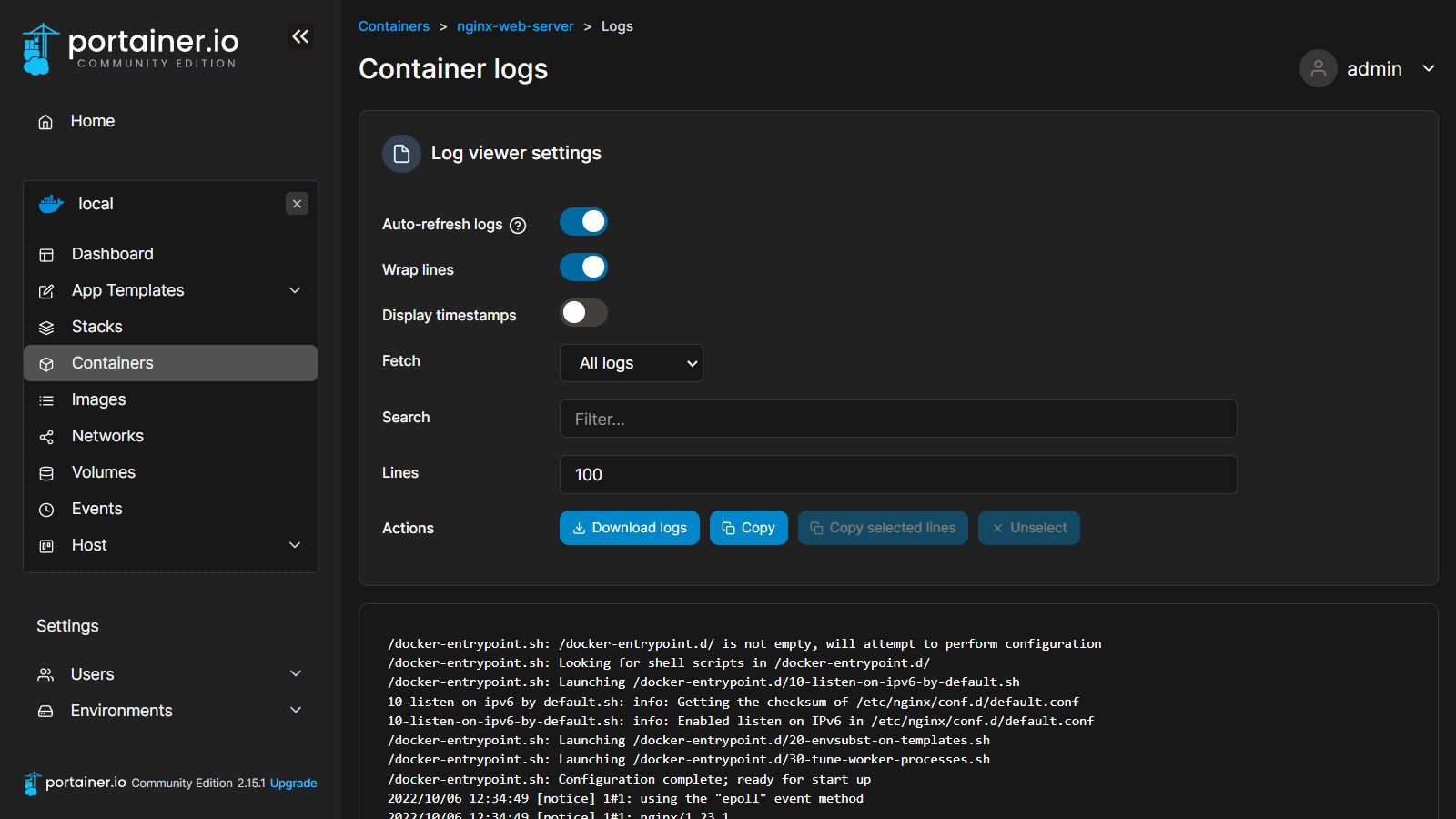1456x819 pixels.
Task: Expand the Host menu chevron
Action: tap(295, 545)
